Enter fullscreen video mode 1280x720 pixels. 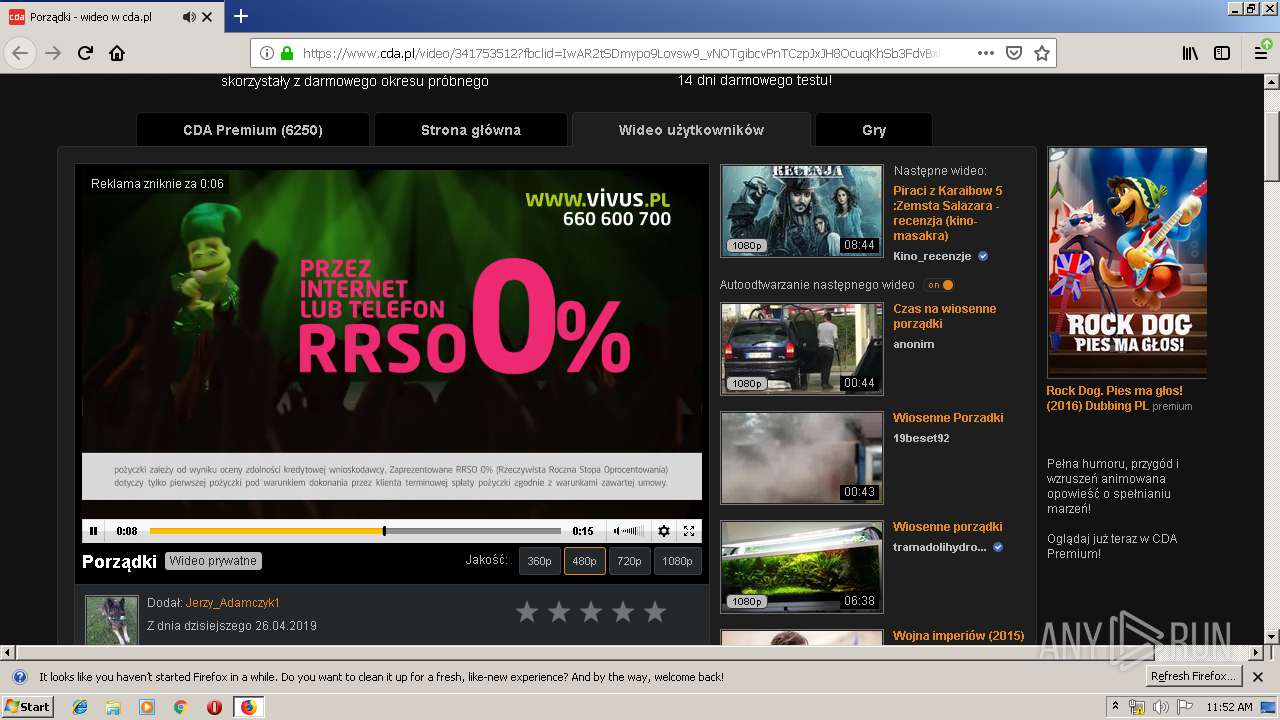point(689,531)
